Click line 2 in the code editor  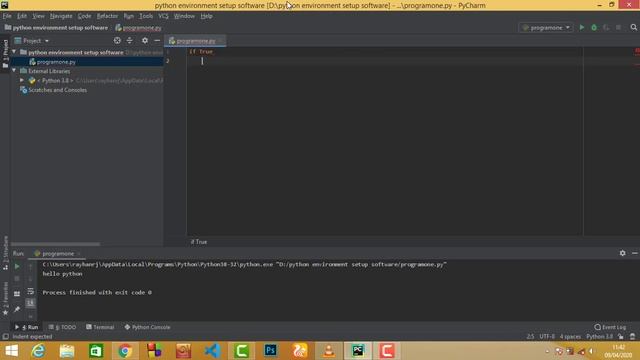385,61
